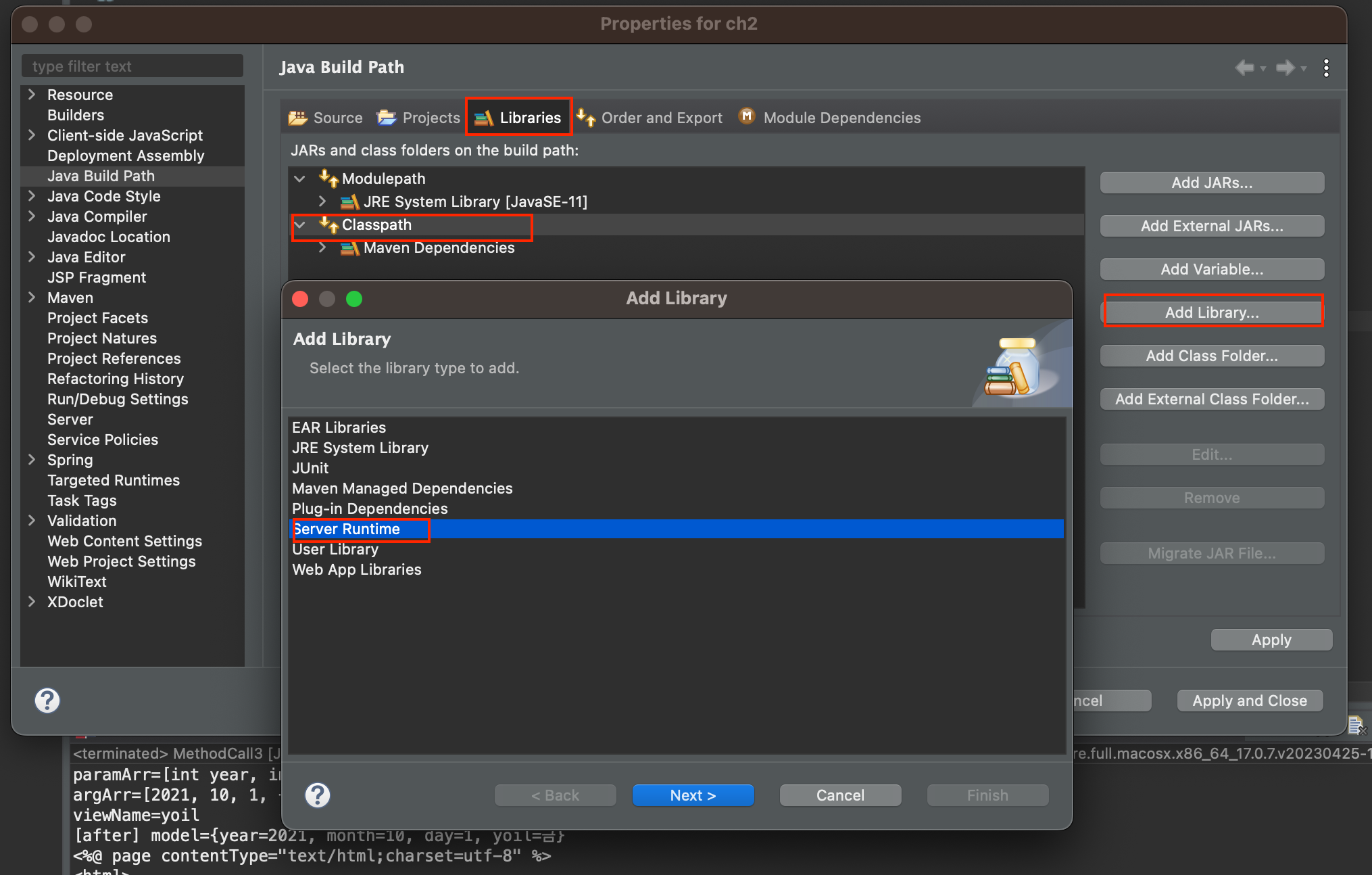
Task: Click Add External JARs button
Action: pos(1211,226)
